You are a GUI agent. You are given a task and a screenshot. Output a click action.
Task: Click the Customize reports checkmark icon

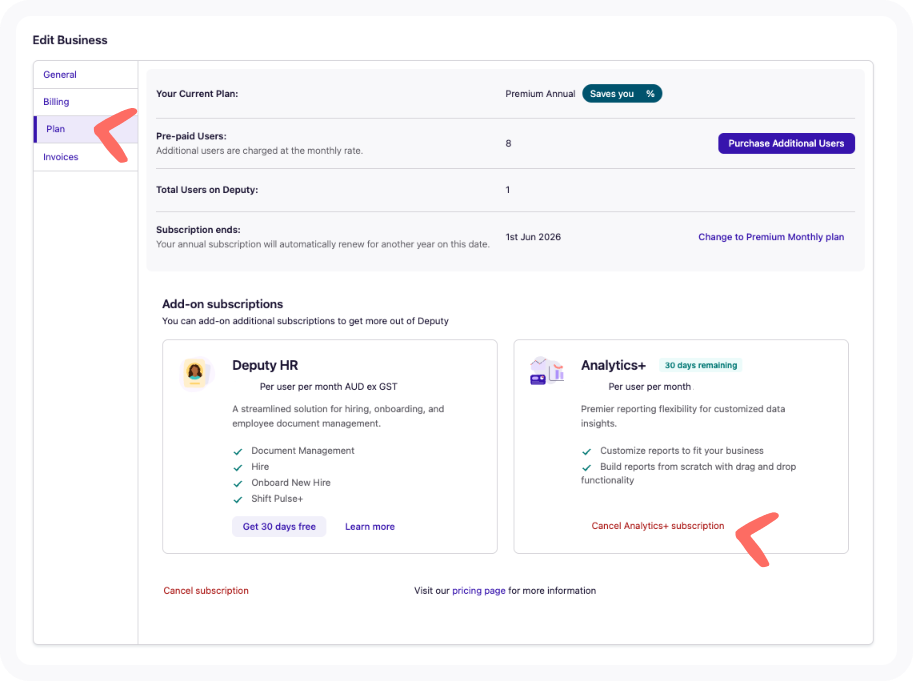coord(586,452)
